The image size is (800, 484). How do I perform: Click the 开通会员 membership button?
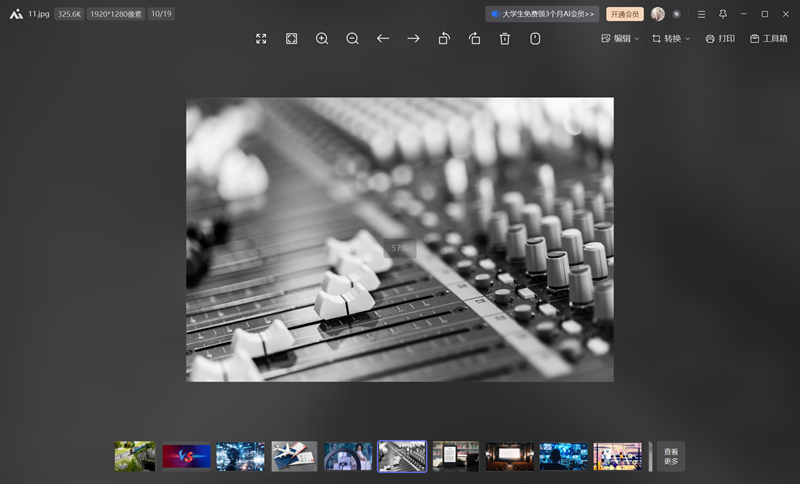pos(624,14)
